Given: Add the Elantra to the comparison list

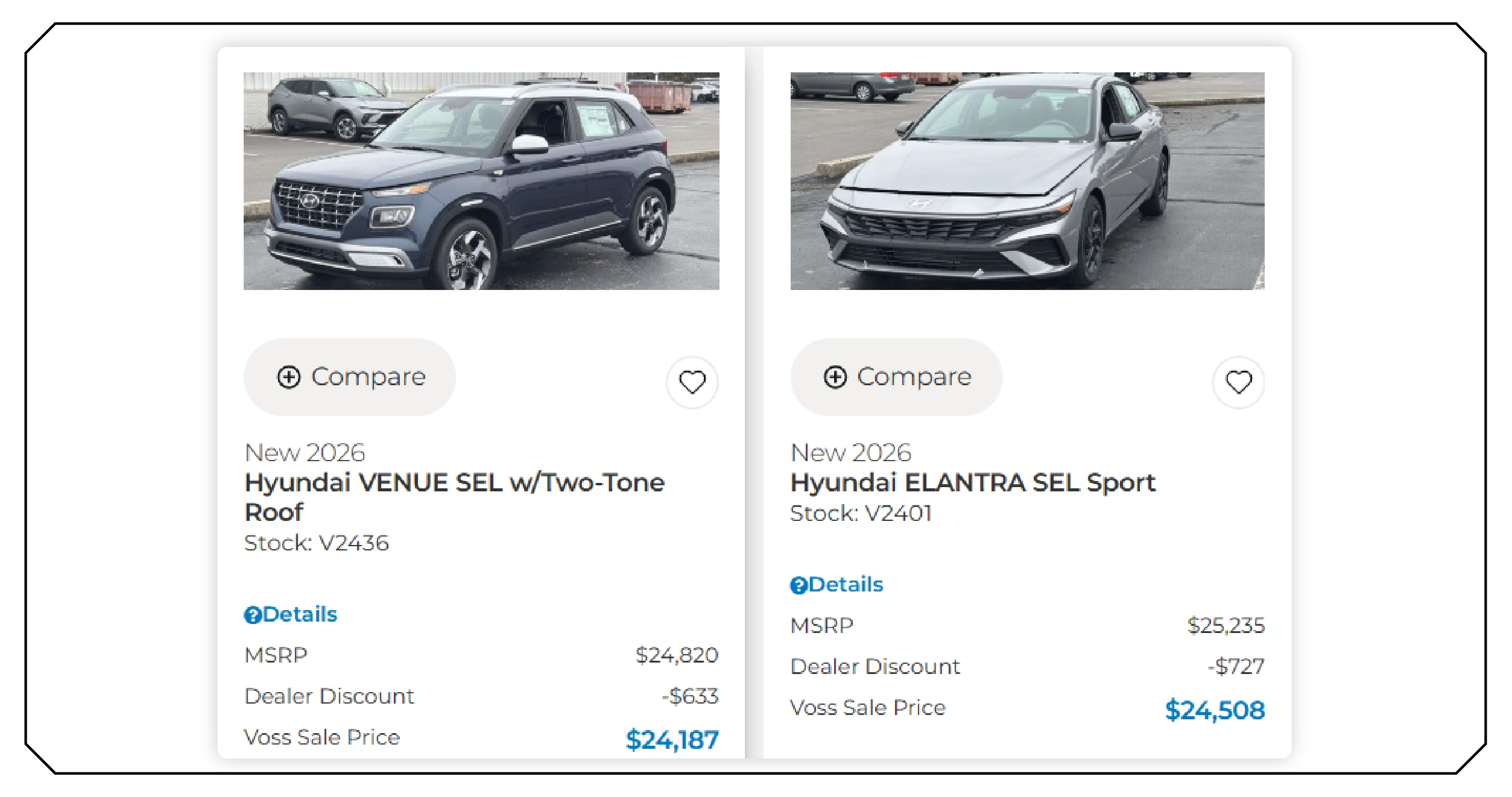Looking at the screenshot, I should coord(896,377).
